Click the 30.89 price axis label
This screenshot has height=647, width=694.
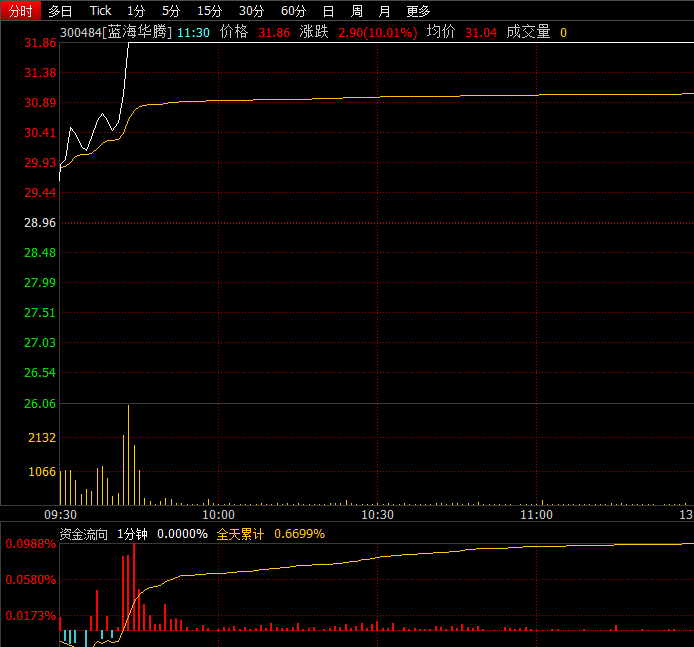[x=40, y=103]
